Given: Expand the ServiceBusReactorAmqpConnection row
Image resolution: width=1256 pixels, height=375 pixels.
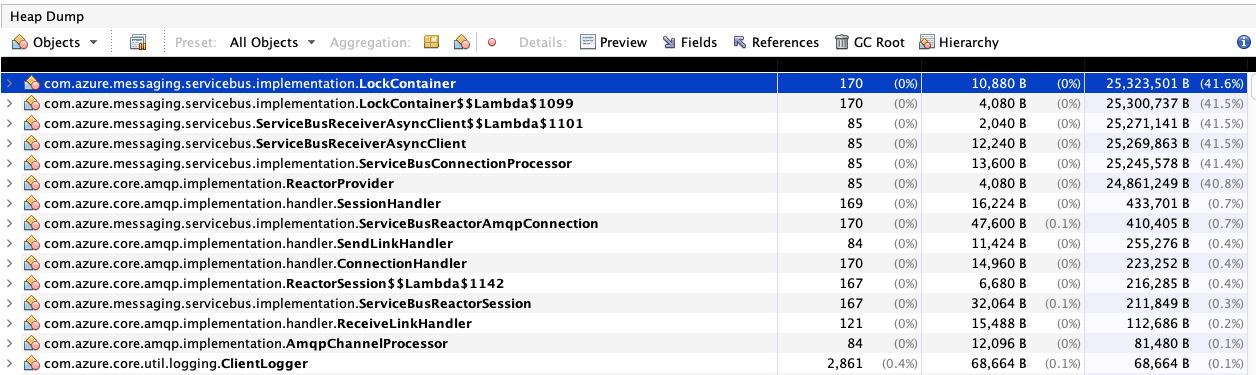Looking at the screenshot, I should [10, 224].
